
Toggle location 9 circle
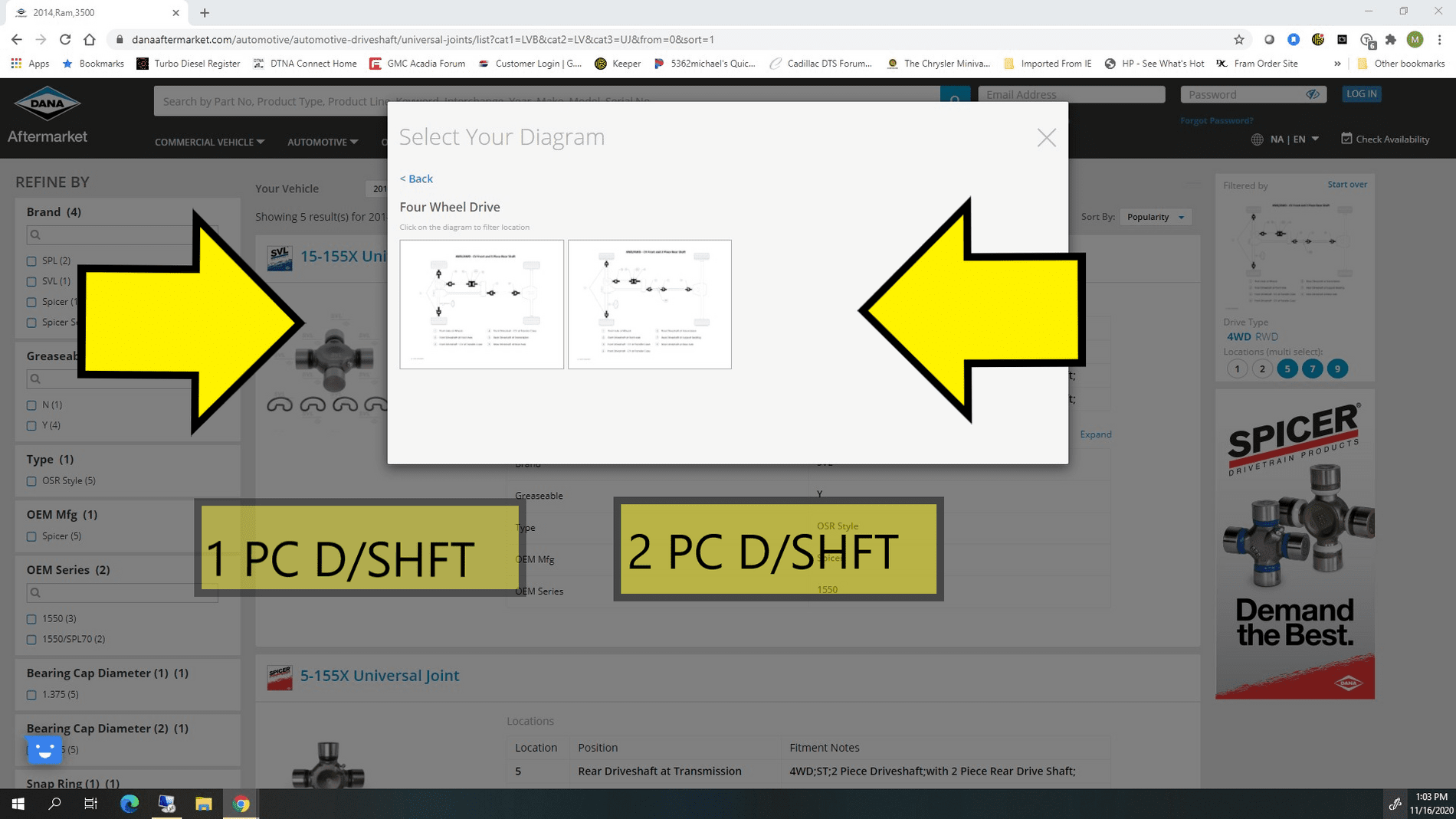(x=1337, y=369)
